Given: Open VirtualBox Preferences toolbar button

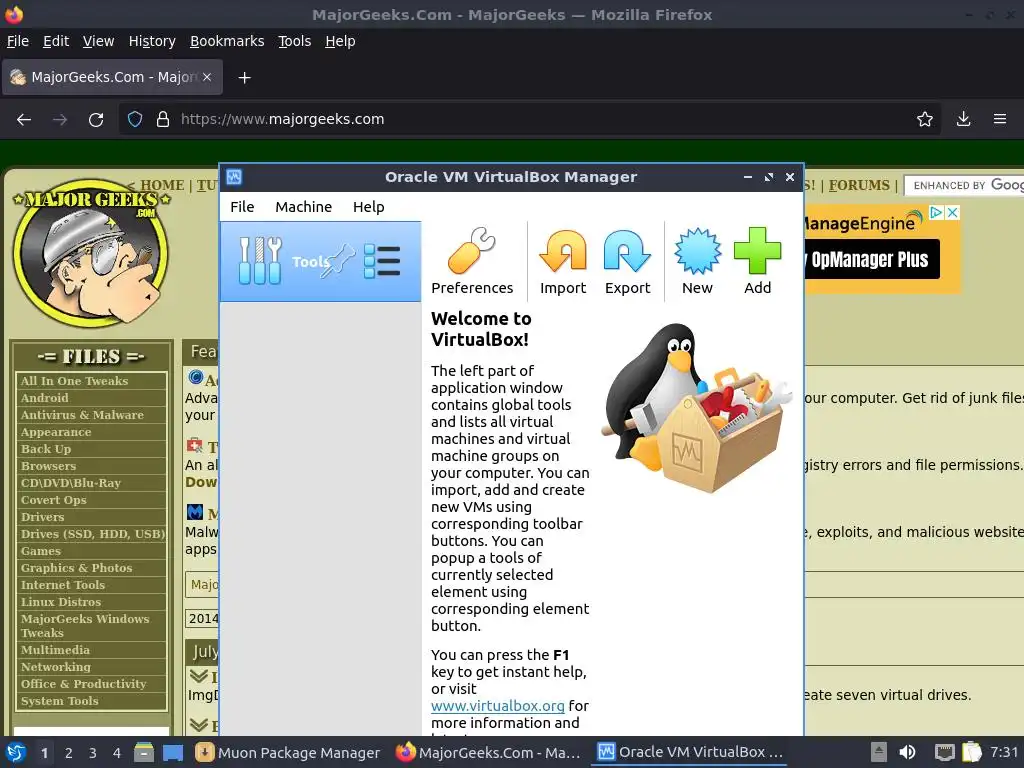Looking at the screenshot, I should coord(472,261).
